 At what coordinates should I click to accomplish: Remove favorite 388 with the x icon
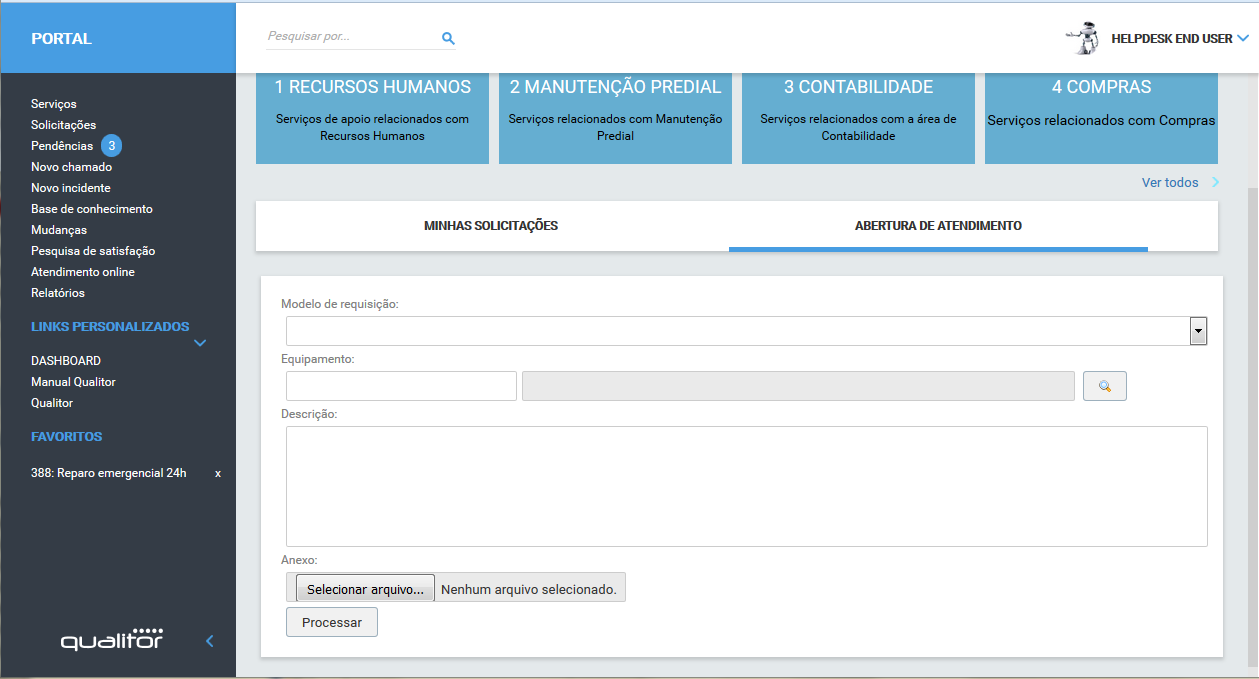[218, 473]
